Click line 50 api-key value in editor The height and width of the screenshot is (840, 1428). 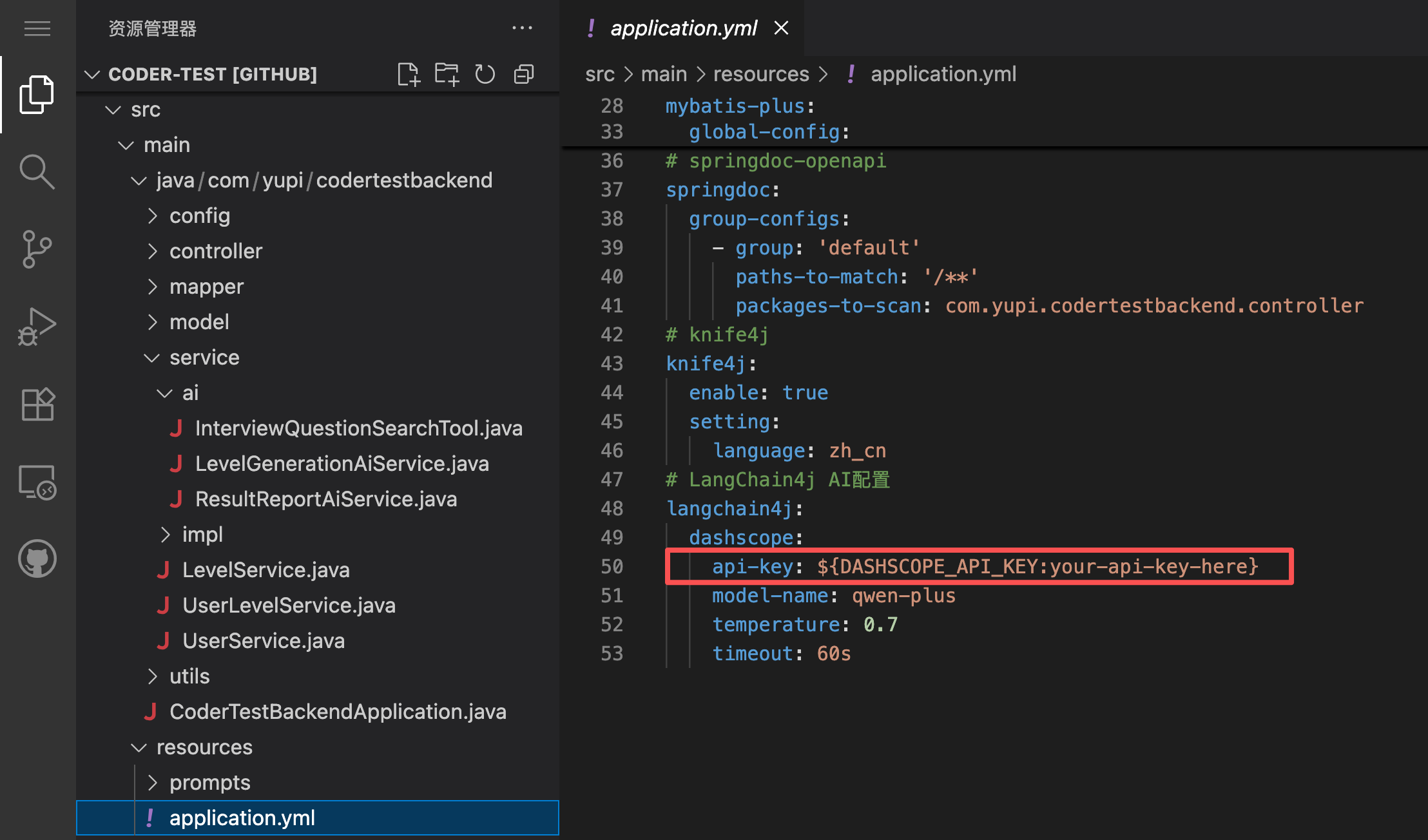(1036, 567)
